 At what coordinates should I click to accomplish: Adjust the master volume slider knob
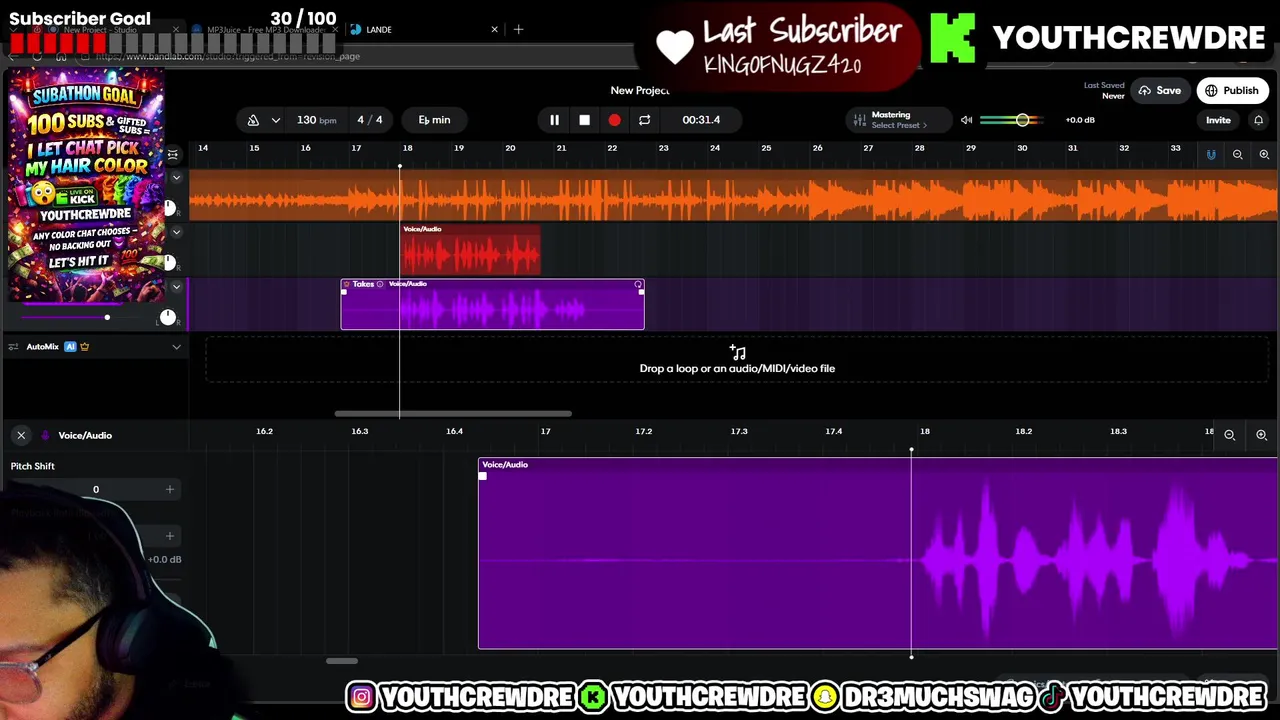tap(1022, 120)
